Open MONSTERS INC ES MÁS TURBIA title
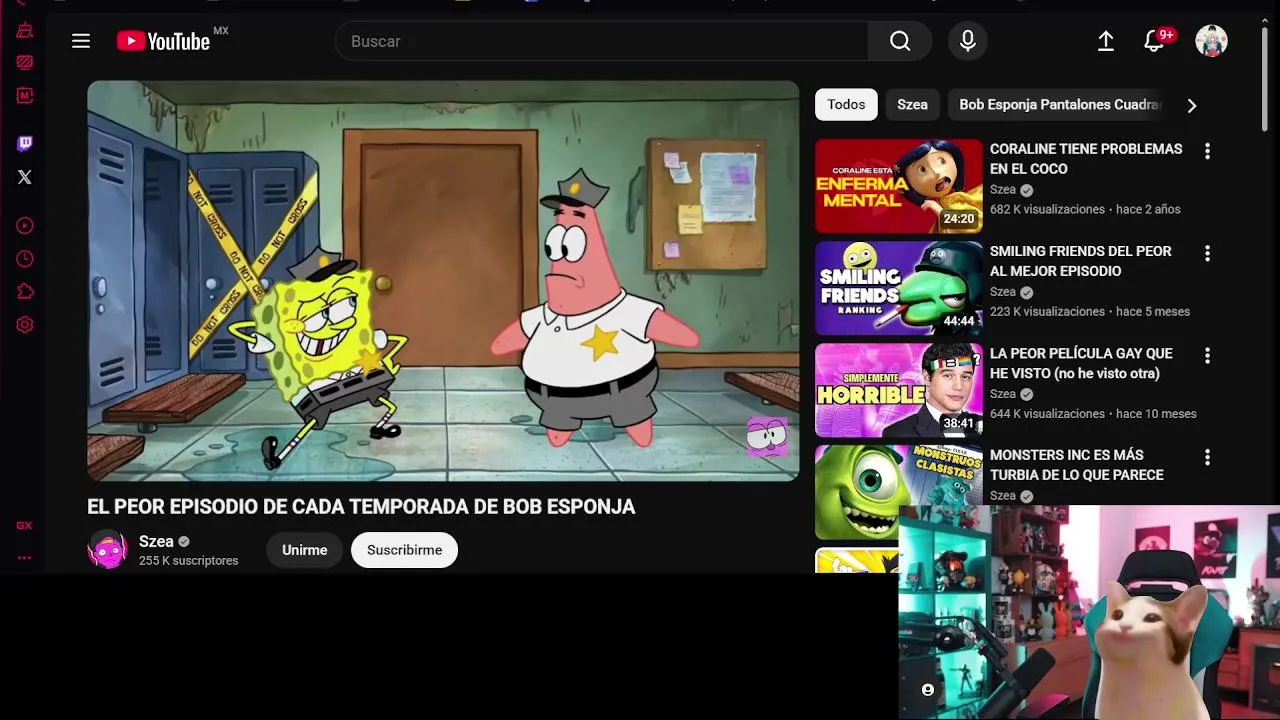Screen dimensions: 1280x720 (1077, 465)
